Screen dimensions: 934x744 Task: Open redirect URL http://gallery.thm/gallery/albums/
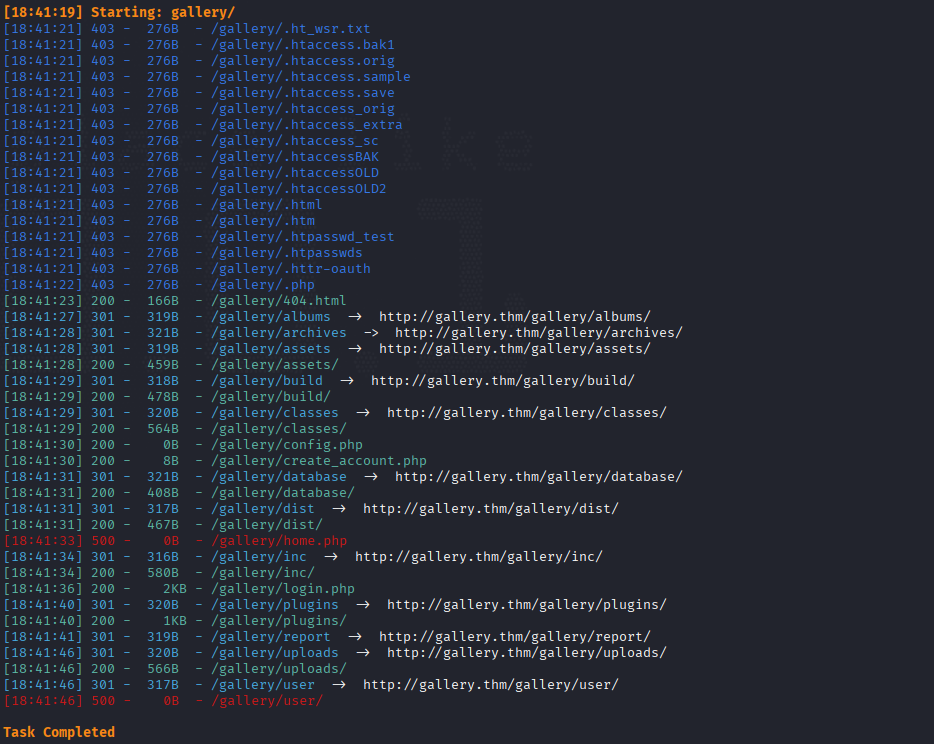coord(515,317)
